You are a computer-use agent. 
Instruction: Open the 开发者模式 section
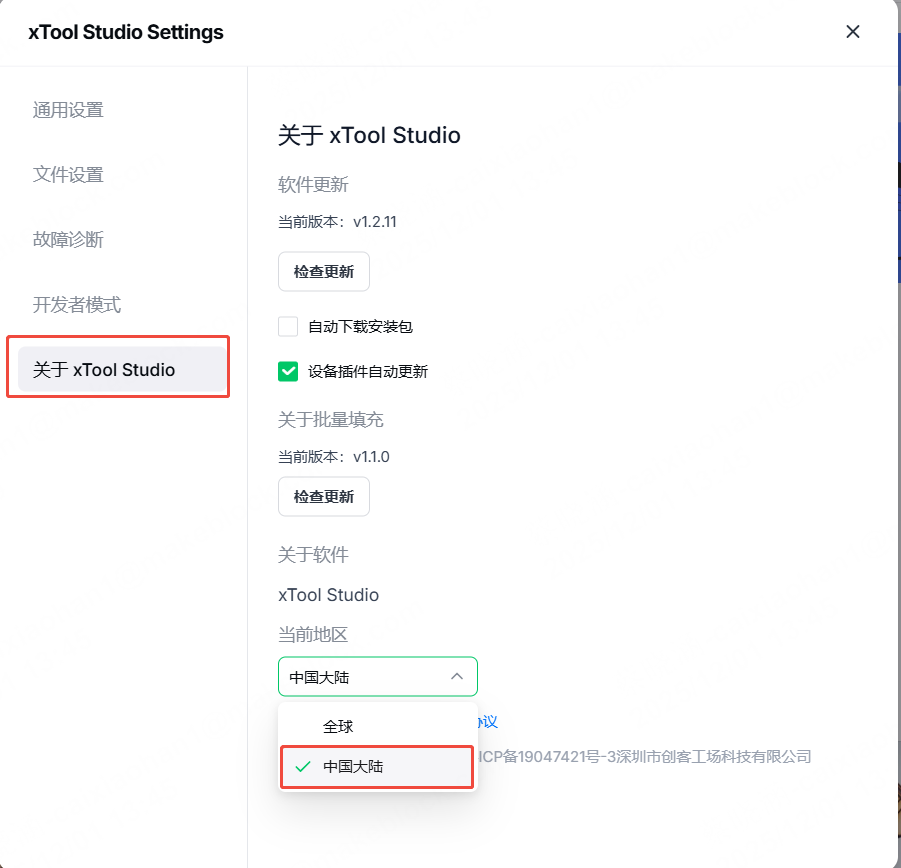(77, 305)
